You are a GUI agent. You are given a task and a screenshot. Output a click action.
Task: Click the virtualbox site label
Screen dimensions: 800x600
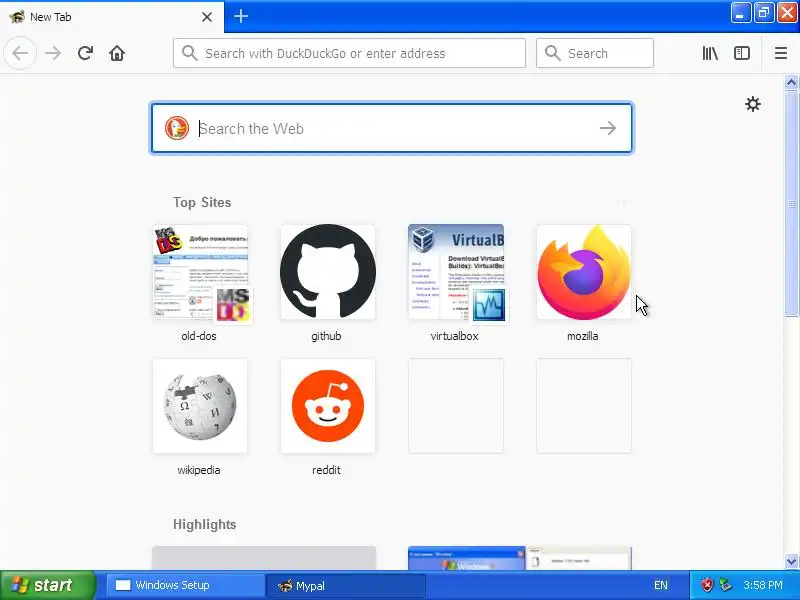tap(455, 336)
